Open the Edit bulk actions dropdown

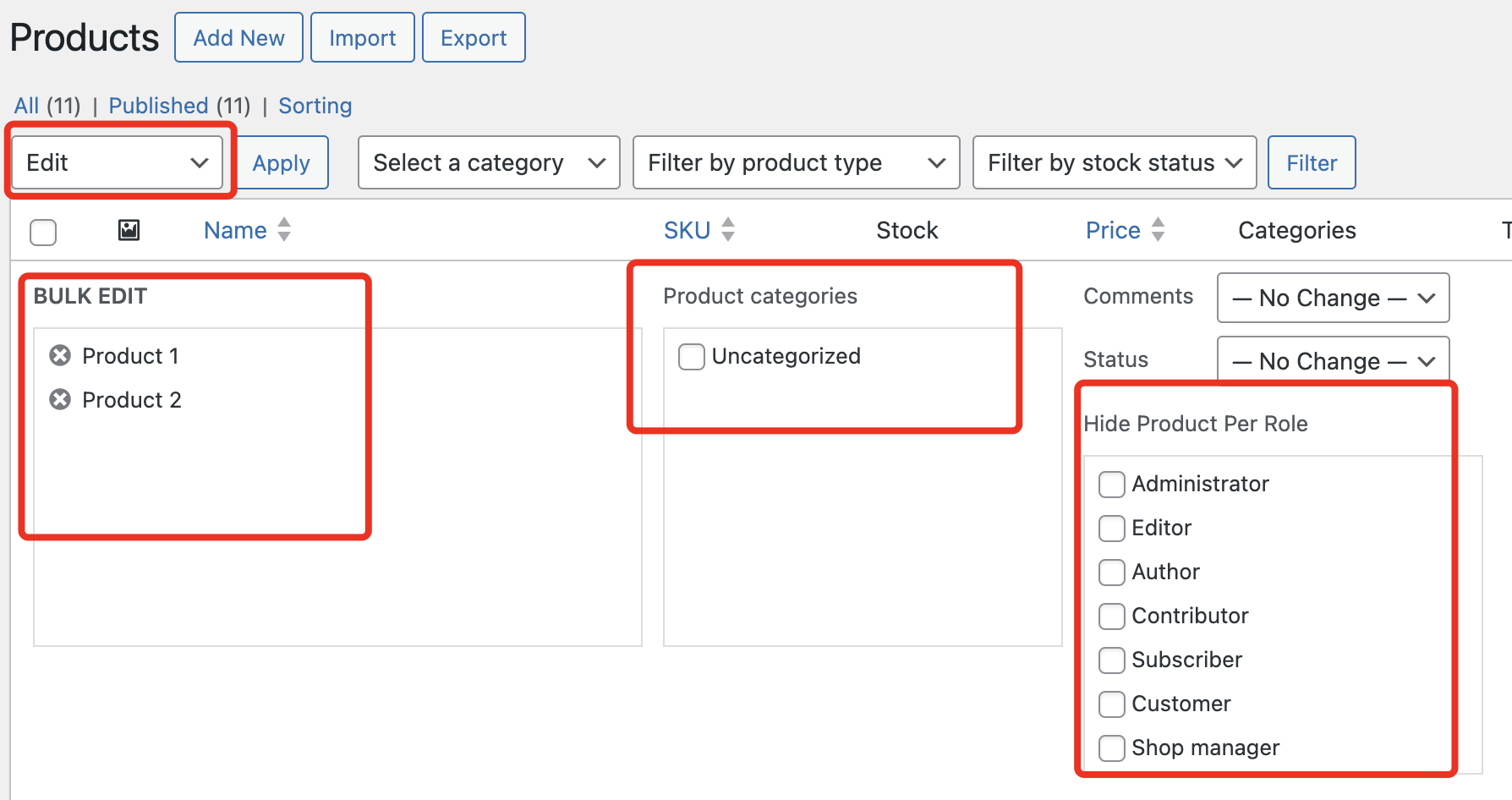point(118,162)
